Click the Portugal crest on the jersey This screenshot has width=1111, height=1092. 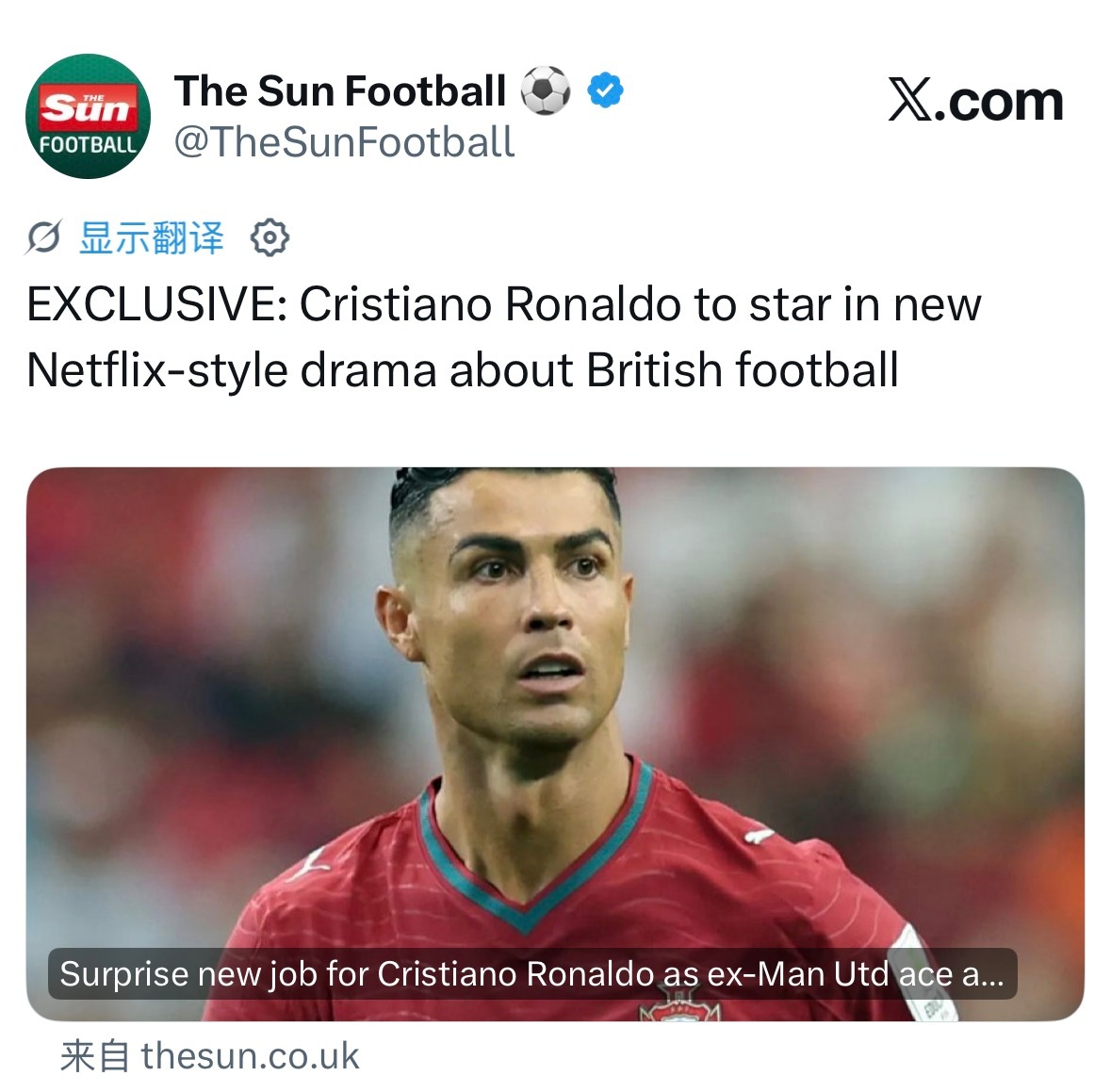tap(678, 1007)
